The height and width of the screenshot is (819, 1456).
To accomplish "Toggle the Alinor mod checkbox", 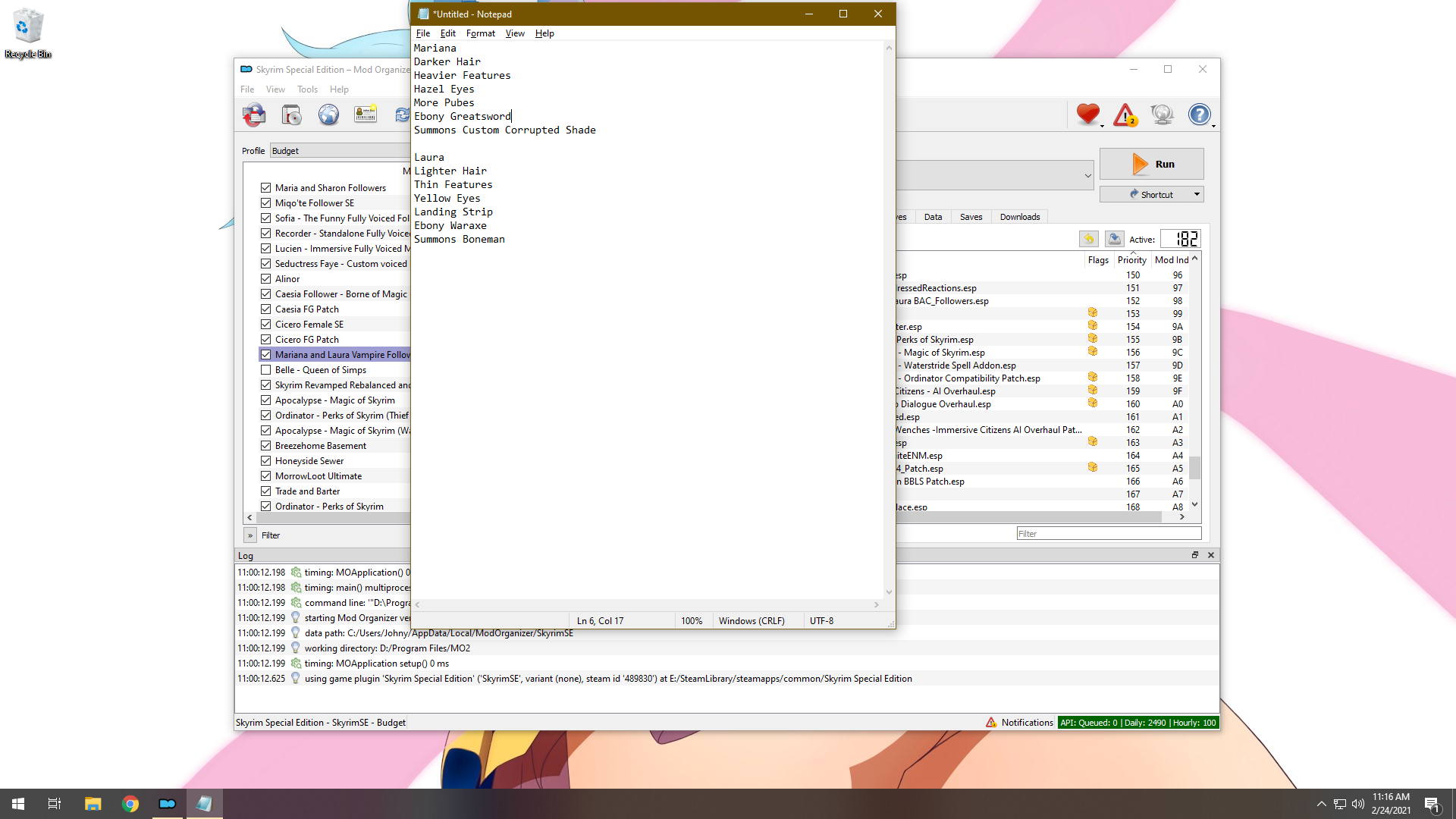I will [x=265, y=279].
